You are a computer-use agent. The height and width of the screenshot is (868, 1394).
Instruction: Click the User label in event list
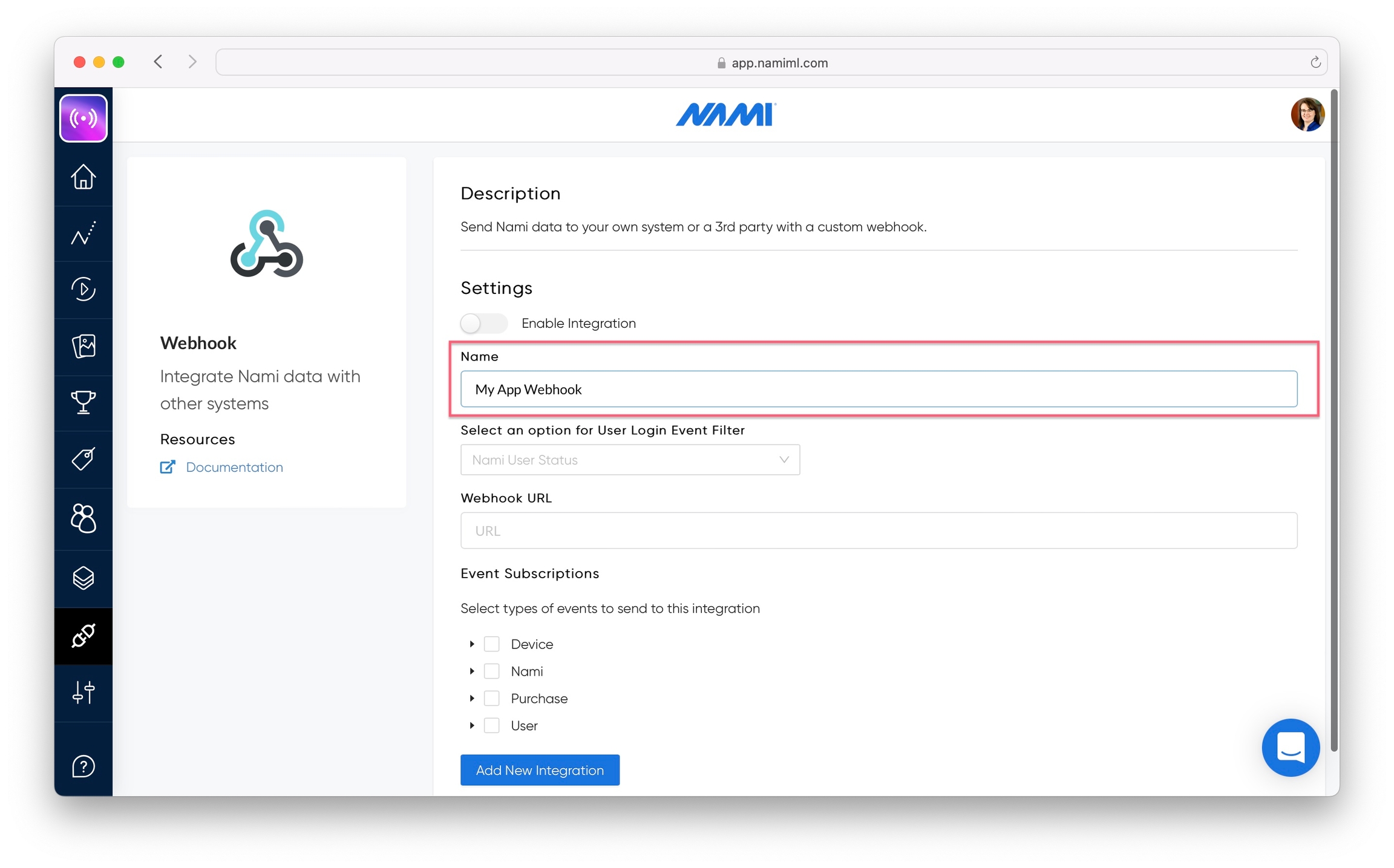pos(524,726)
